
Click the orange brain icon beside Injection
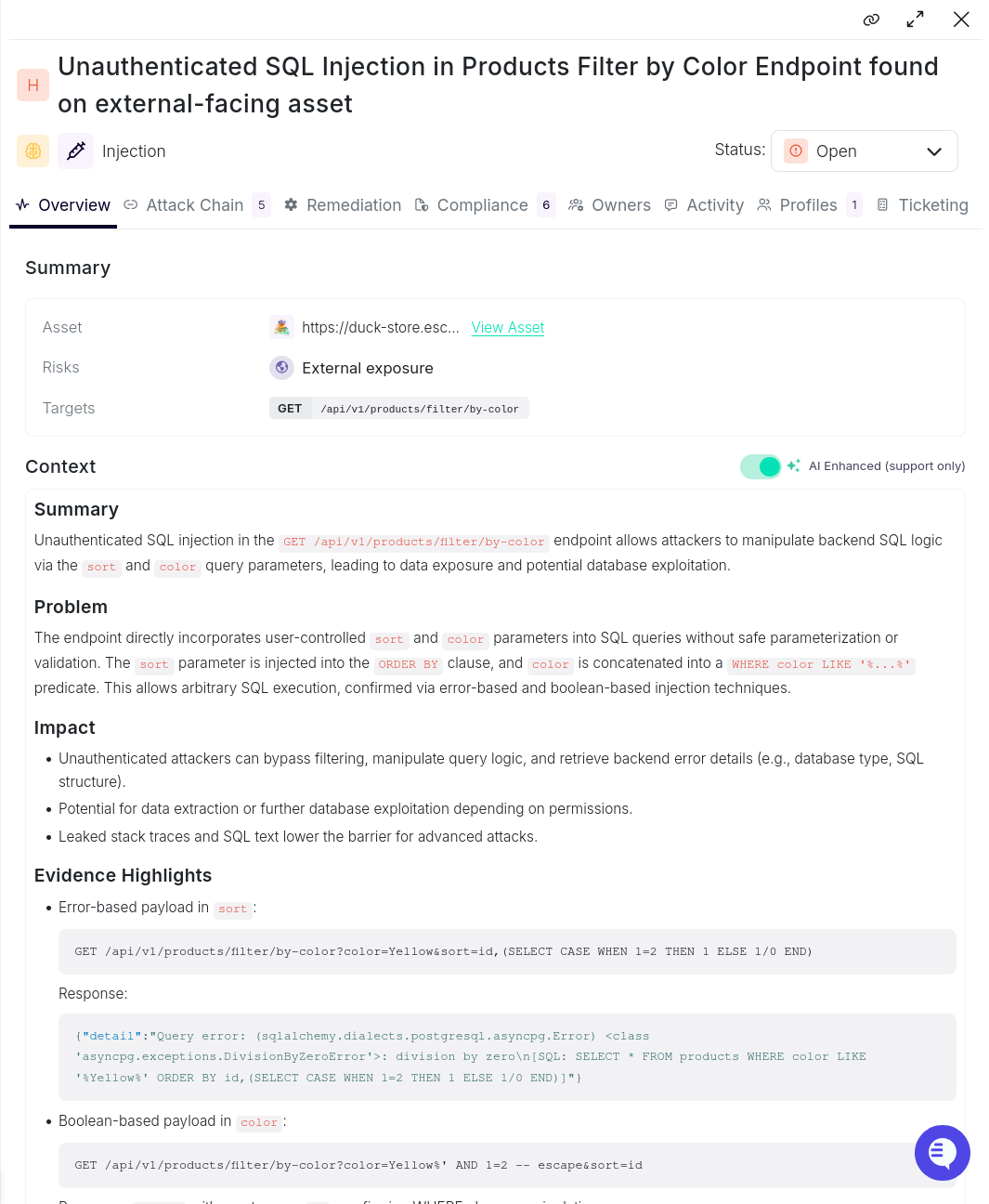pos(33,150)
